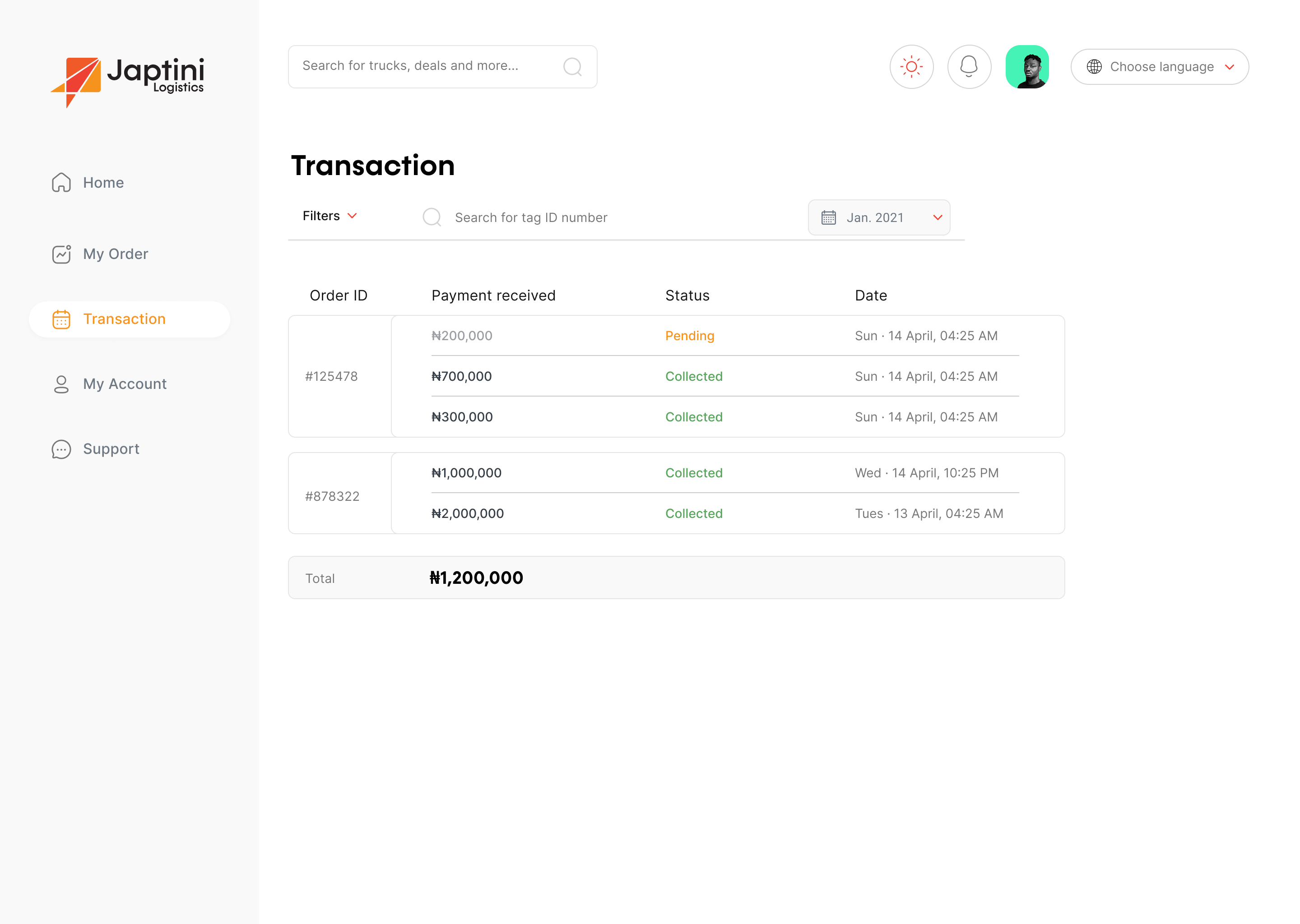This screenshot has width=1300, height=924.
Task: Click the date in the ₦300,000 row
Action: pyautogui.click(x=926, y=417)
